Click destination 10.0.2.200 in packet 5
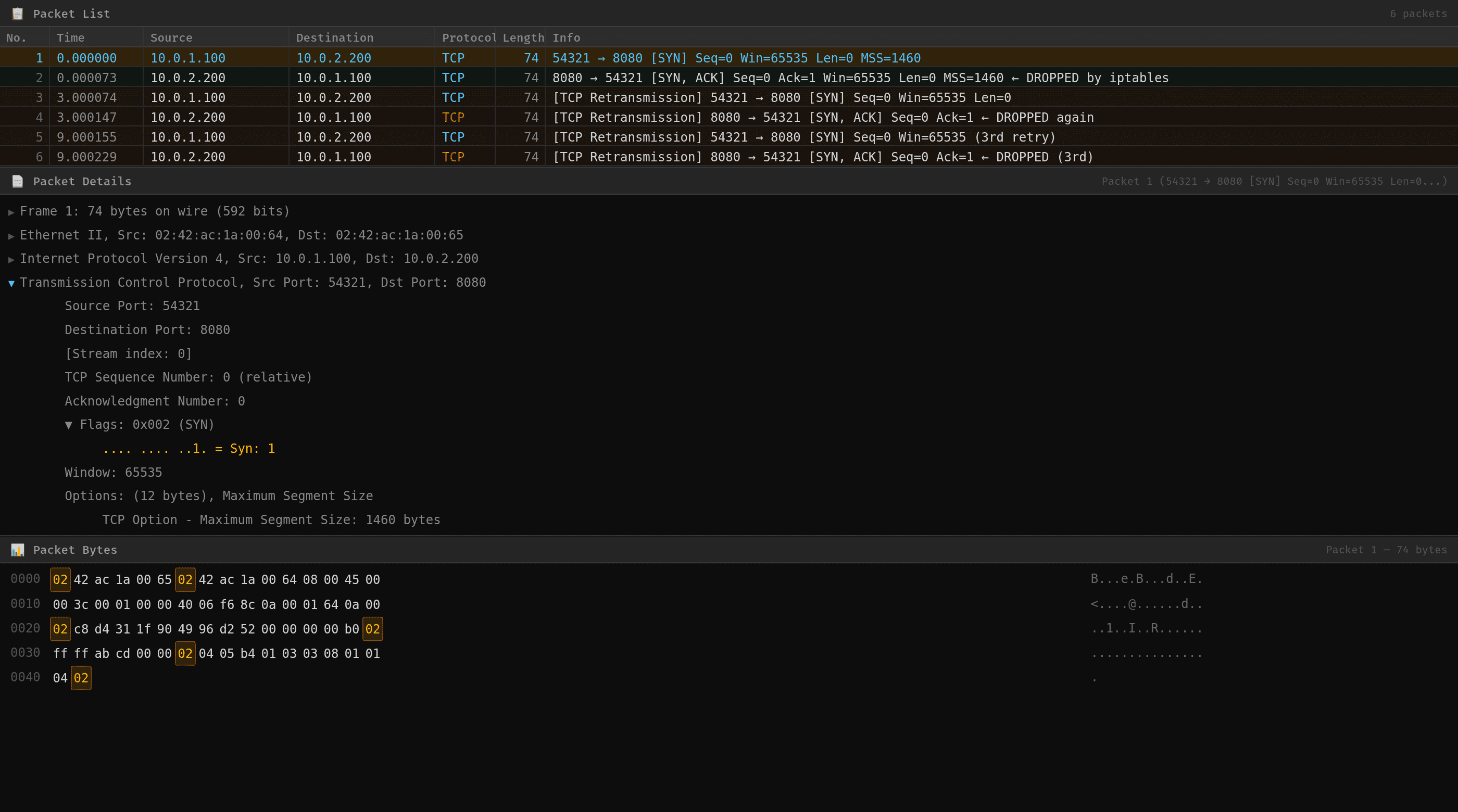 [334, 137]
